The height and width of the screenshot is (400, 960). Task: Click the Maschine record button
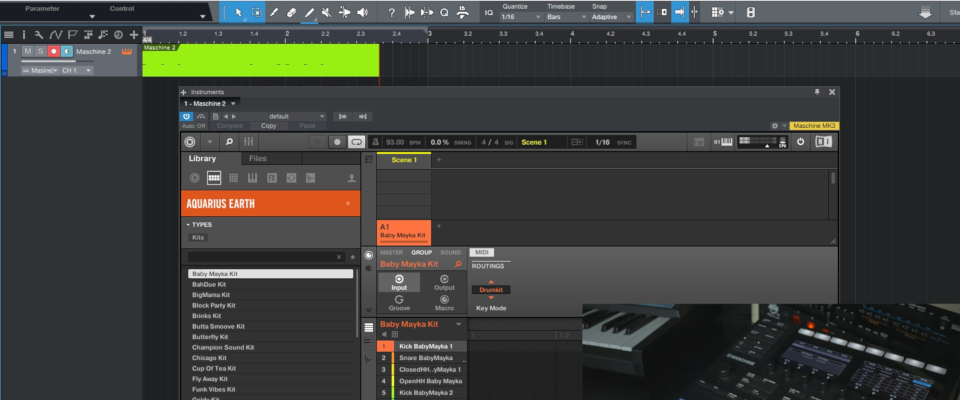coord(336,142)
